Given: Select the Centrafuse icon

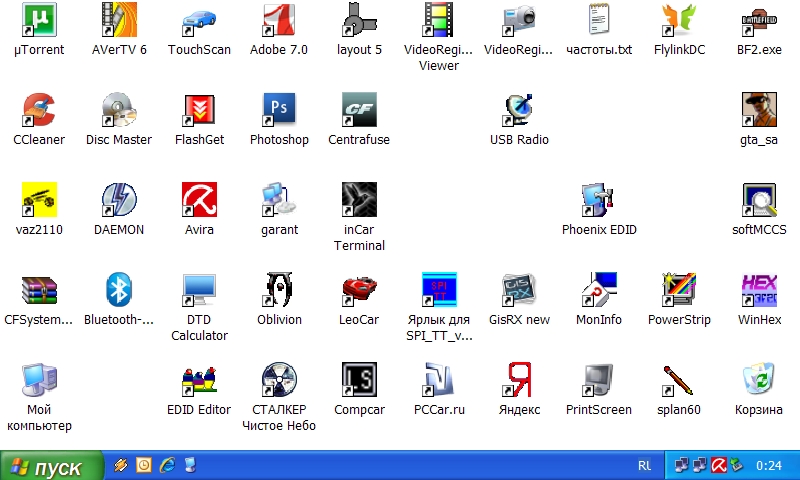Looking at the screenshot, I should coord(359,109).
